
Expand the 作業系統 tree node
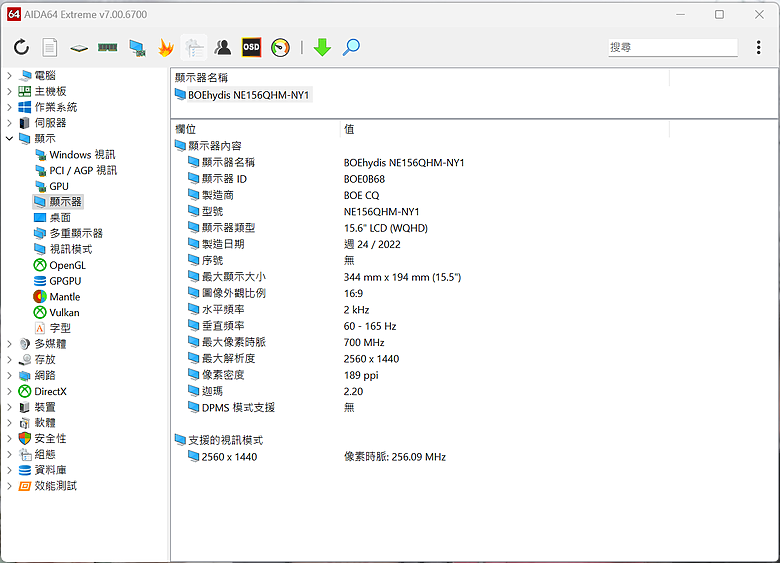click(x=9, y=107)
